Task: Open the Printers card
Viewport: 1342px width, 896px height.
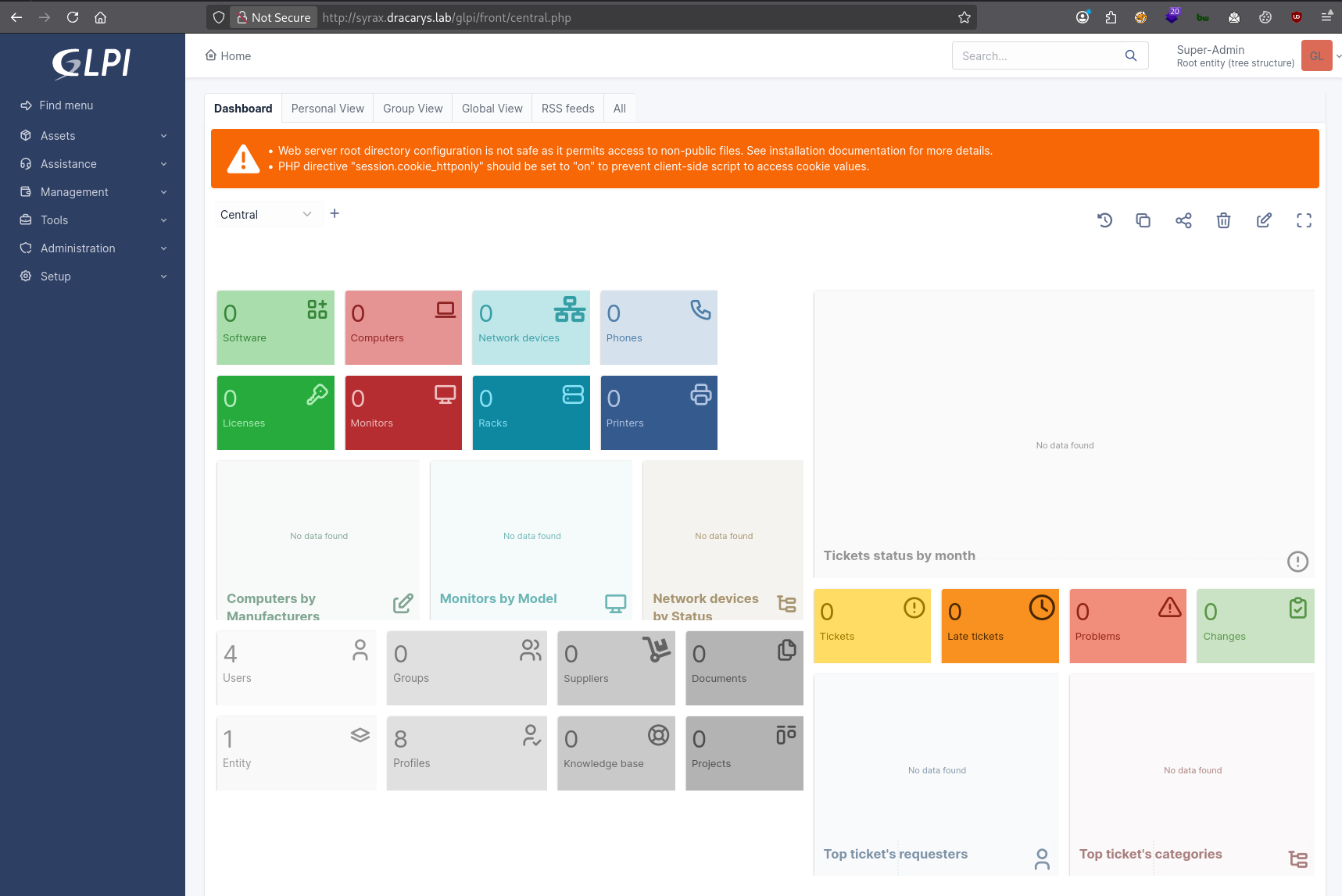Action: pos(659,412)
